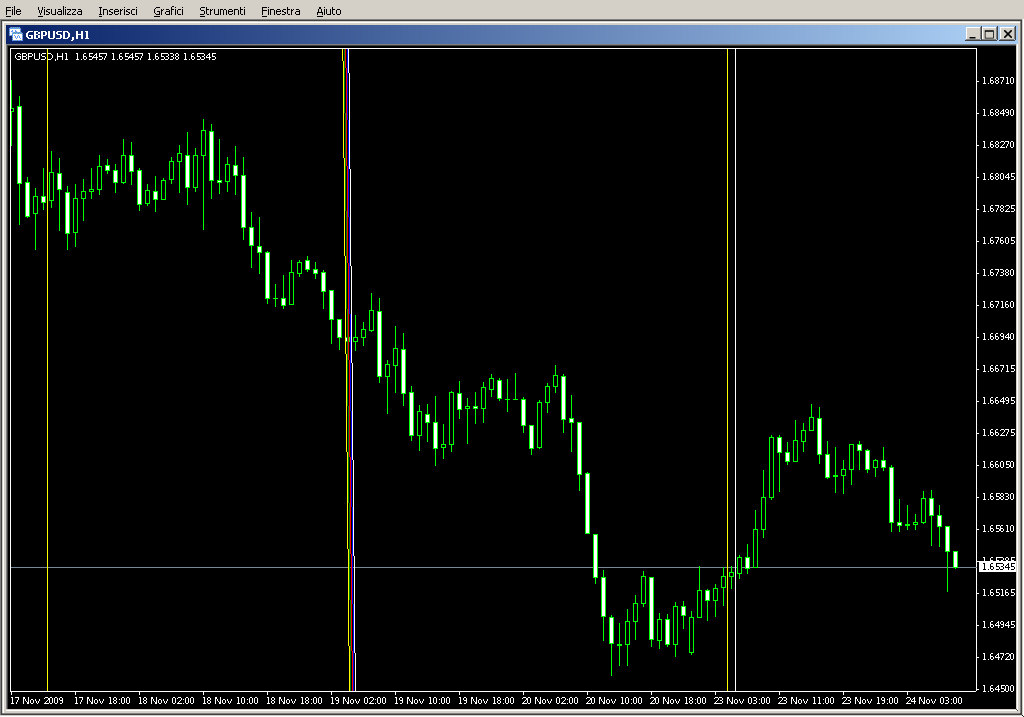Open the Finestra menu
This screenshot has height=717, width=1024.
pyautogui.click(x=280, y=11)
